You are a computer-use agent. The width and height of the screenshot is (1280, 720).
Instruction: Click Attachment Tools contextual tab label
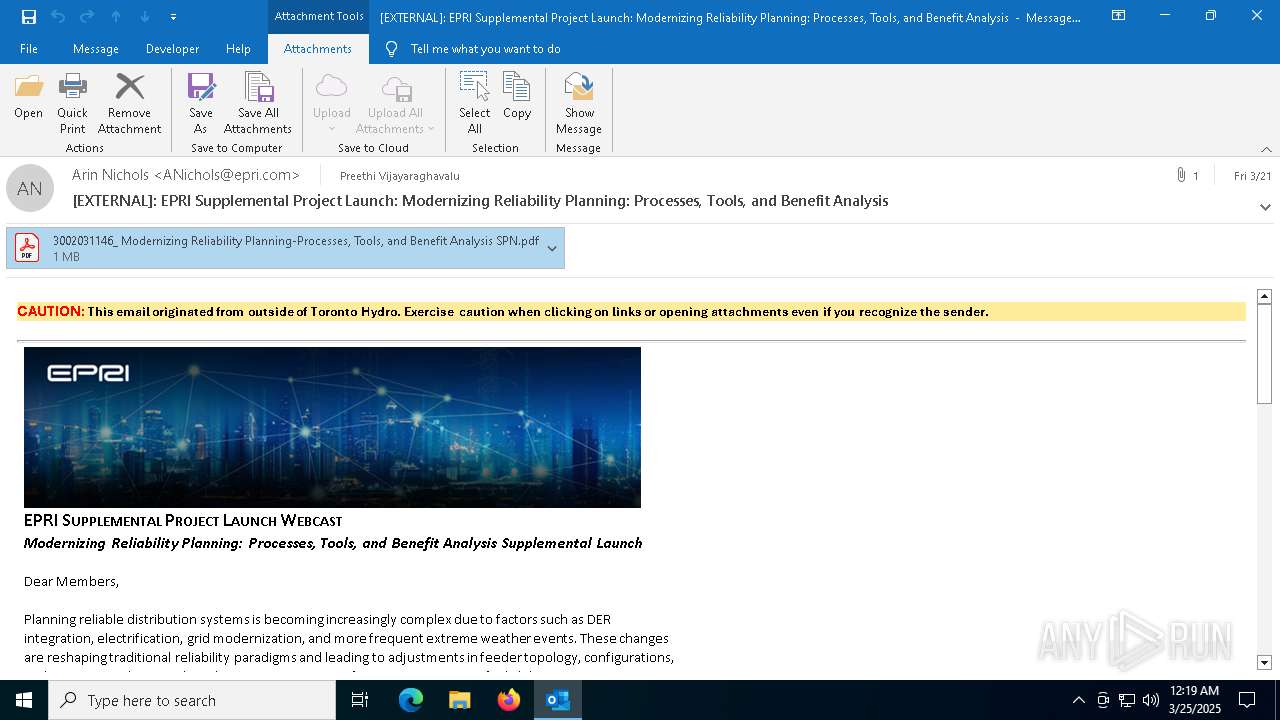coord(319,16)
